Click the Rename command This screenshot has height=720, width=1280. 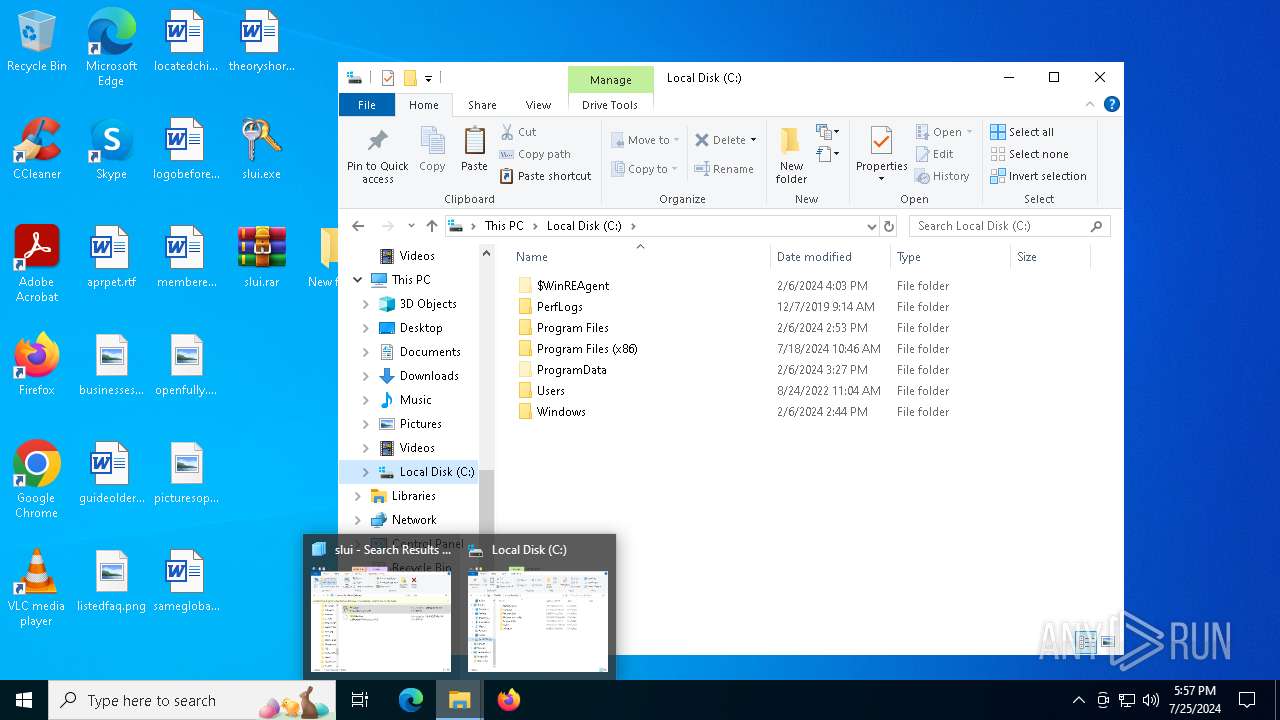click(724, 169)
